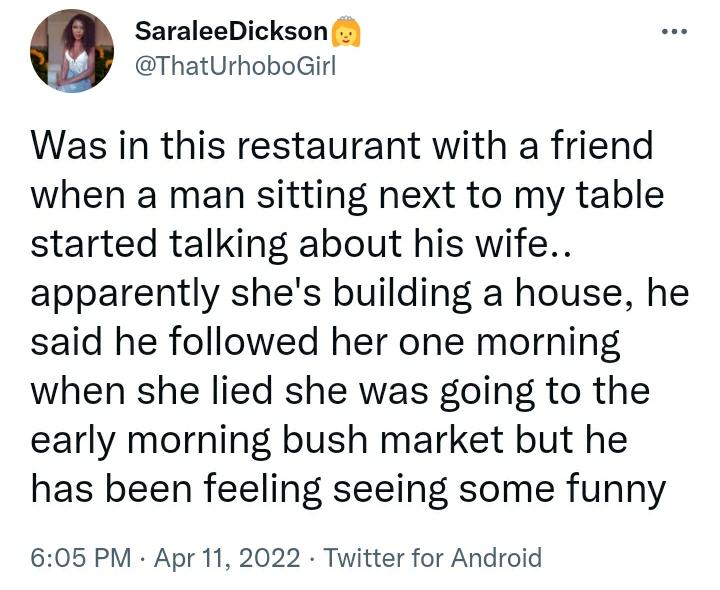Click the tweet line starting 'when a man sitting'
720x590 pixels.
click(x=347, y=195)
